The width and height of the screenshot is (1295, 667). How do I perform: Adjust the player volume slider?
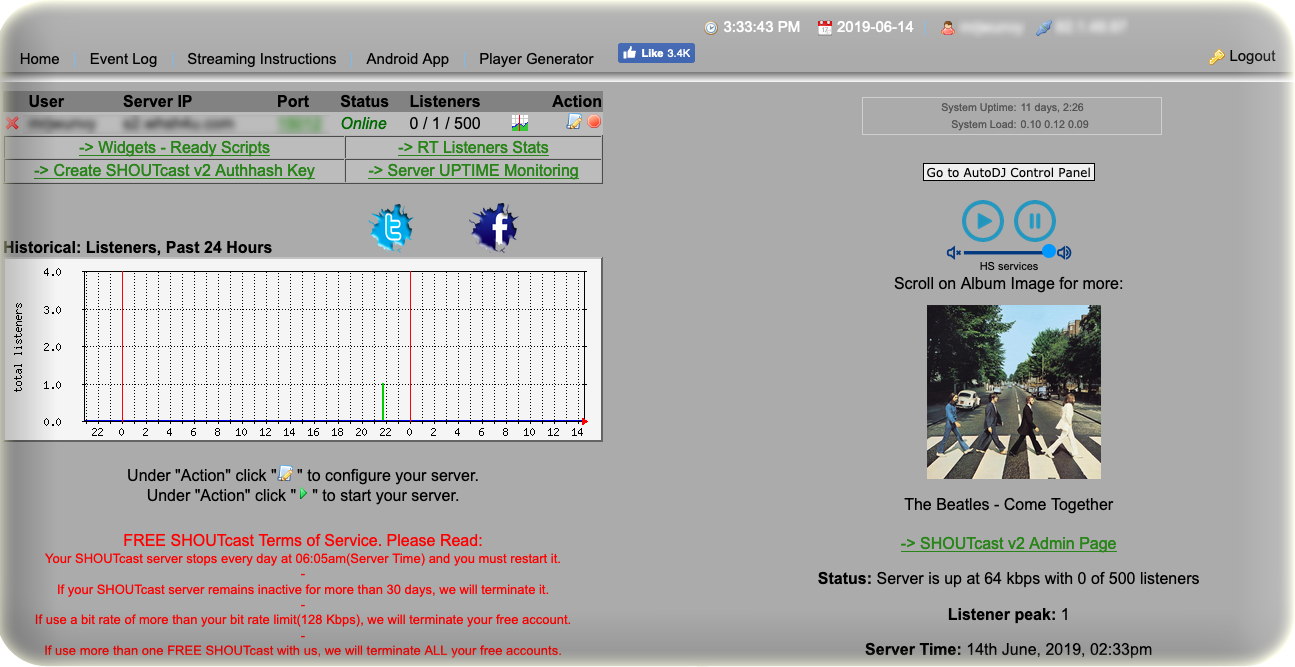point(1009,252)
